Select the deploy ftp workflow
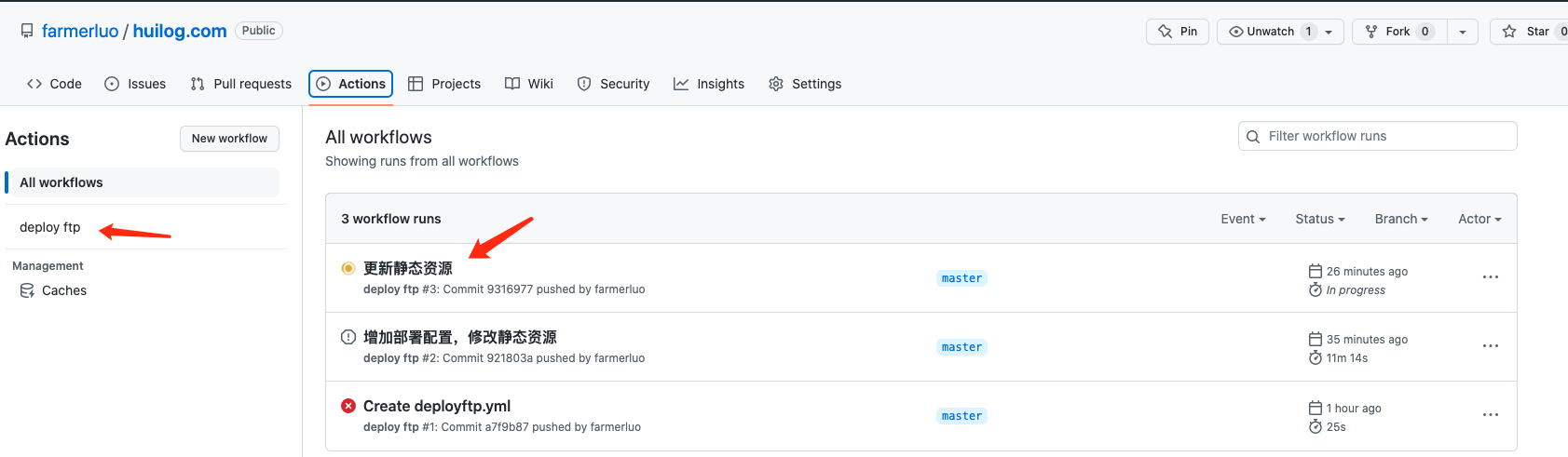 tap(50, 227)
